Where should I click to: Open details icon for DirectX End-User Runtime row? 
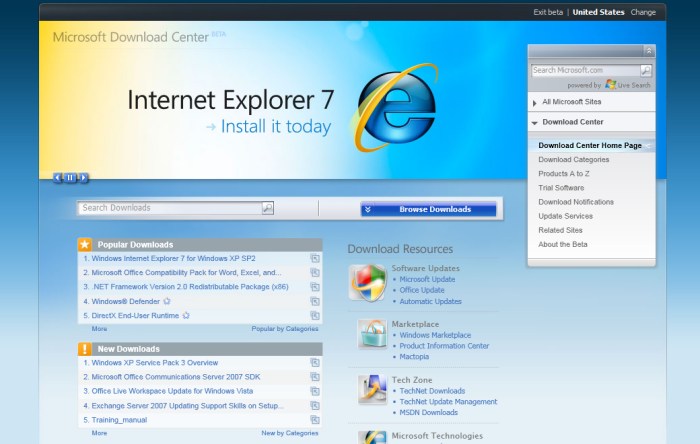coord(315,315)
